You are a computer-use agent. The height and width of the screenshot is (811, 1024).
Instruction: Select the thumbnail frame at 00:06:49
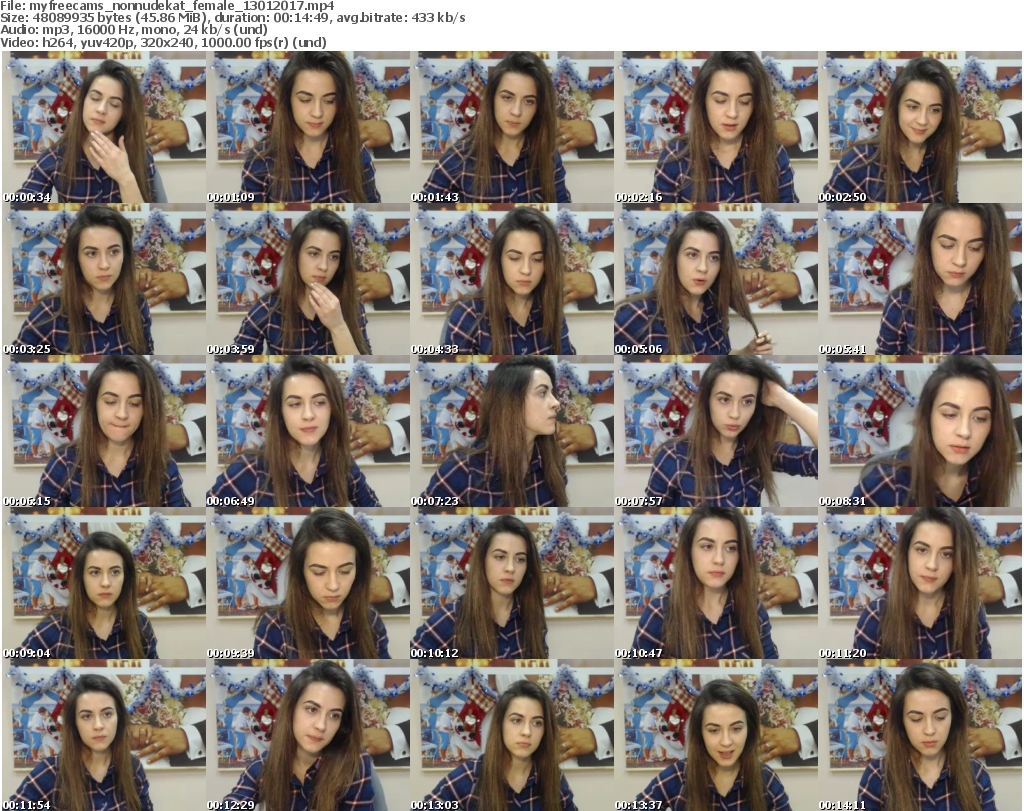point(308,432)
